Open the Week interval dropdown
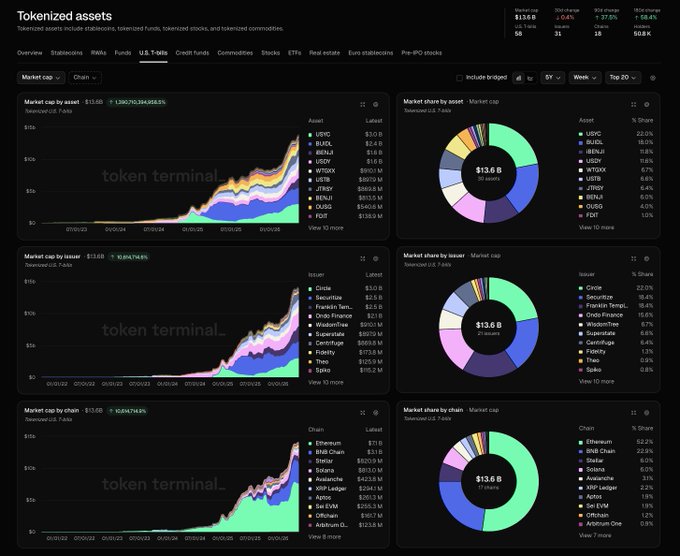Viewport: 680px width, 556px height. click(585, 78)
